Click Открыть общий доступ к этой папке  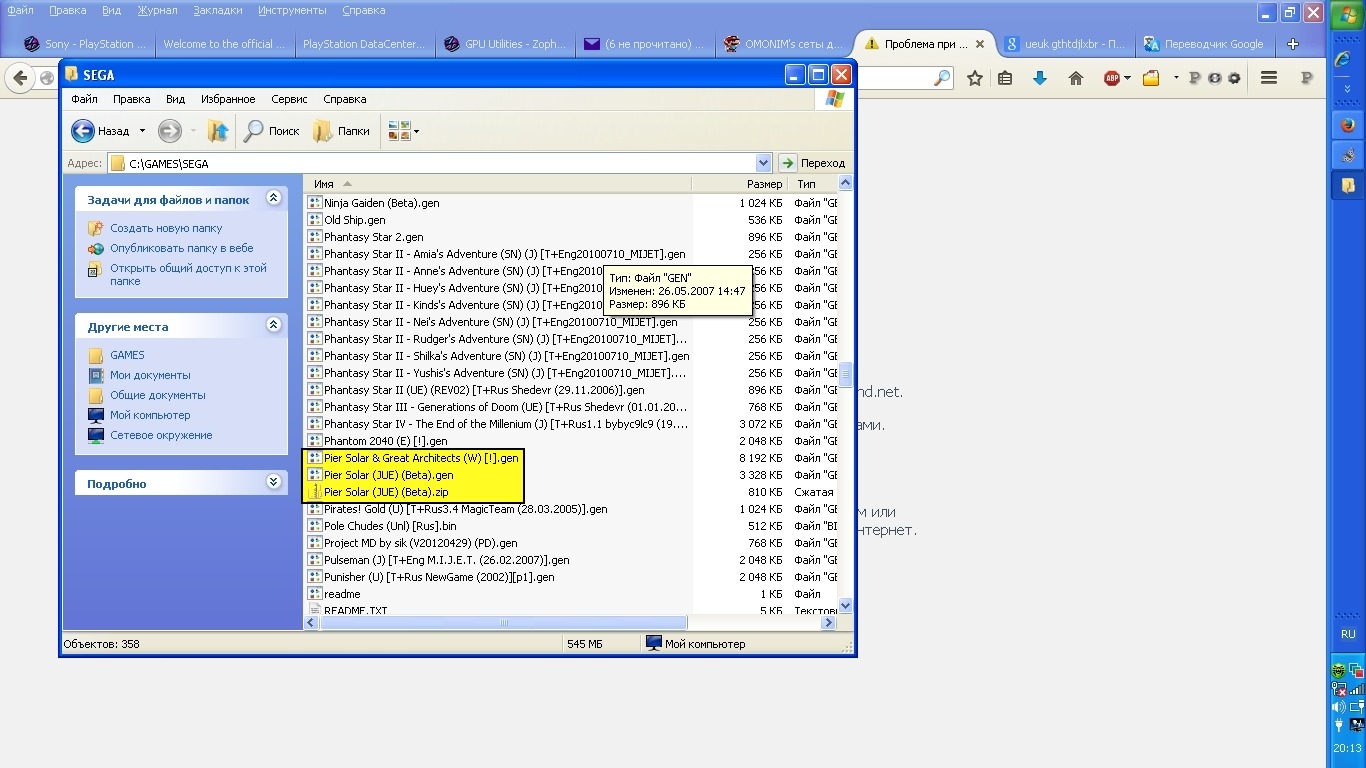click(x=188, y=275)
